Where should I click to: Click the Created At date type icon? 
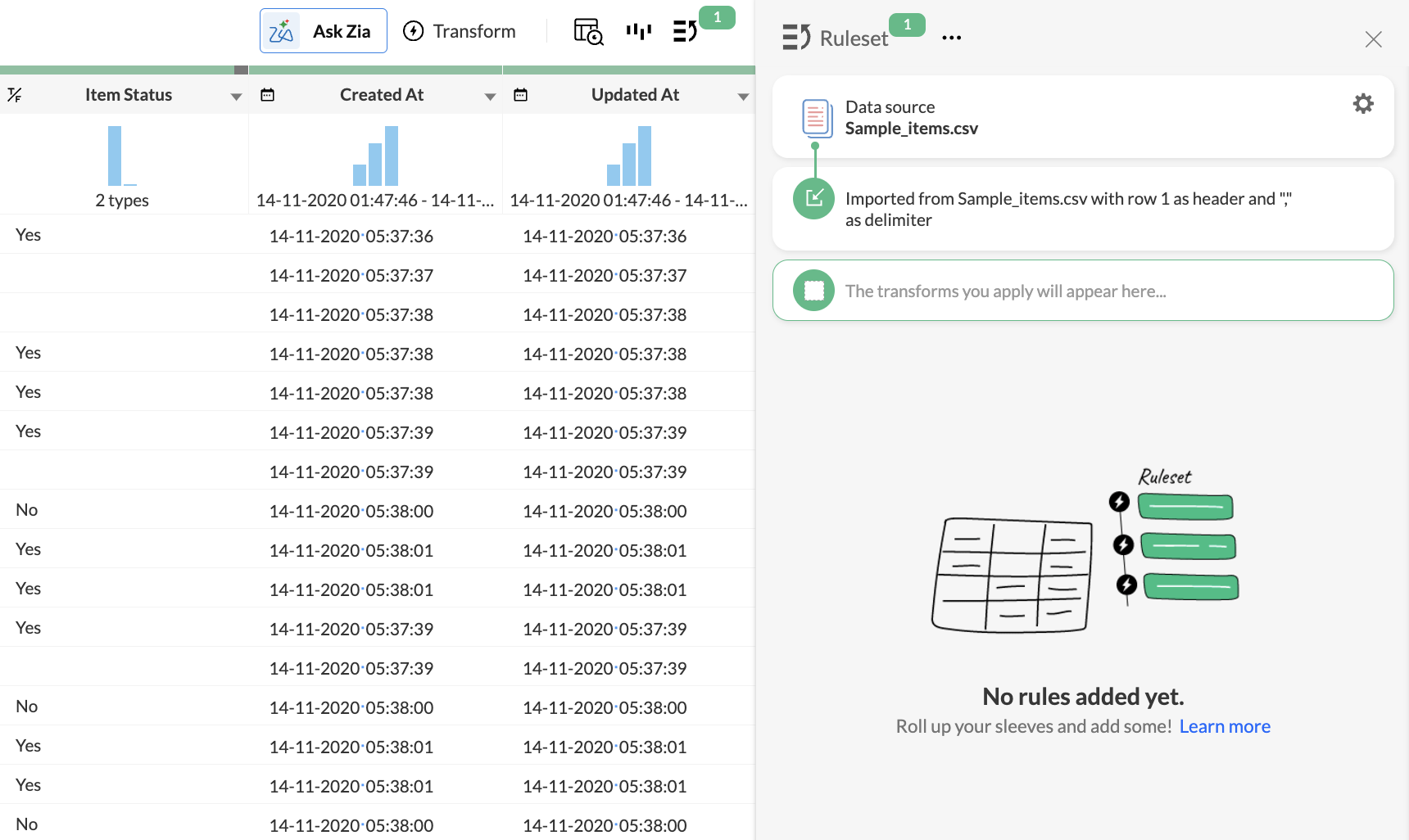click(267, 95)
